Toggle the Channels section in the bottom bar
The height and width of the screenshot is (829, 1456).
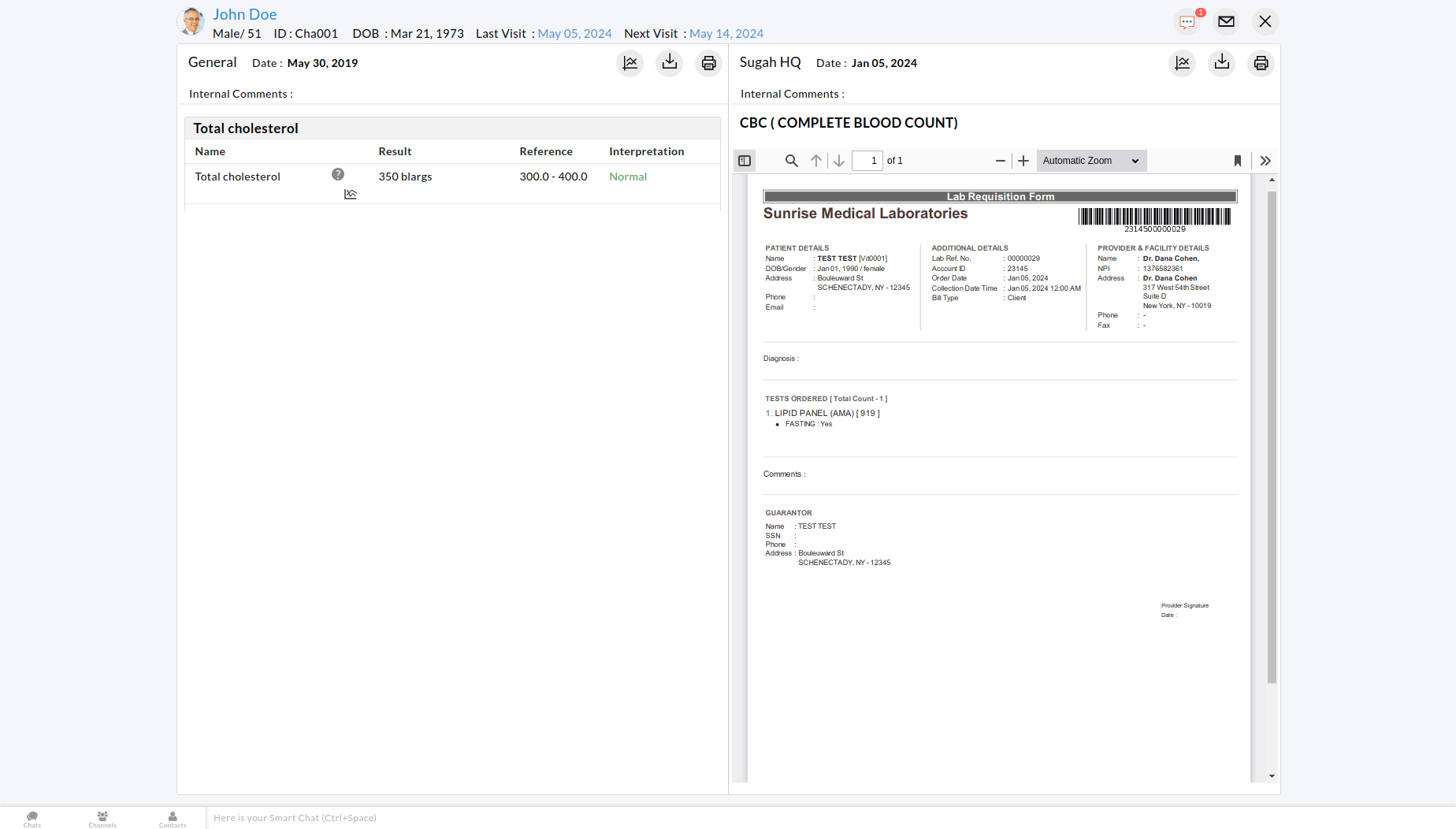102,820
